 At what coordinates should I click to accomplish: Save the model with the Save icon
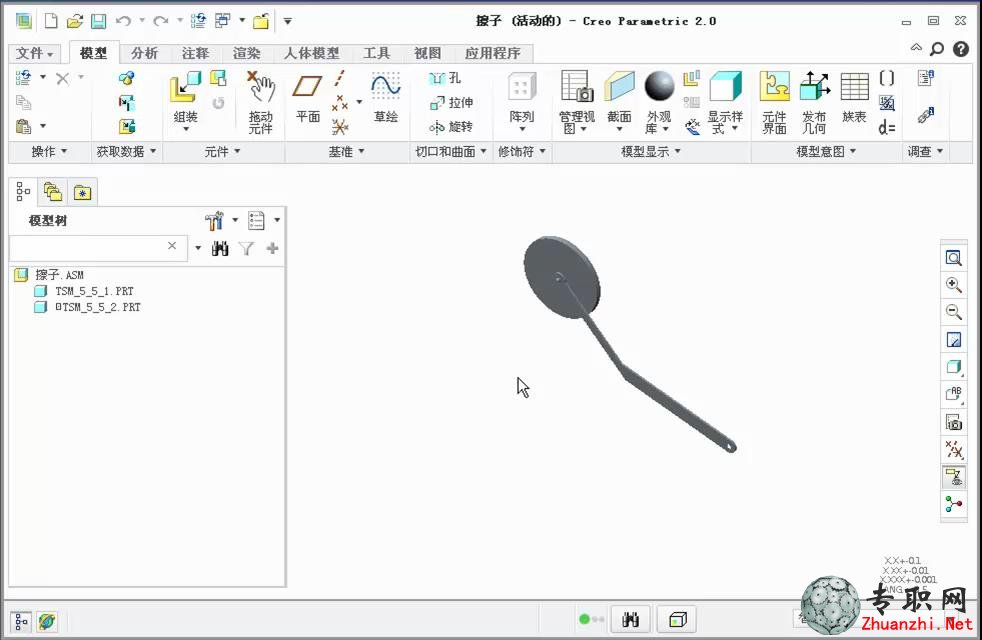coord(98,21)
